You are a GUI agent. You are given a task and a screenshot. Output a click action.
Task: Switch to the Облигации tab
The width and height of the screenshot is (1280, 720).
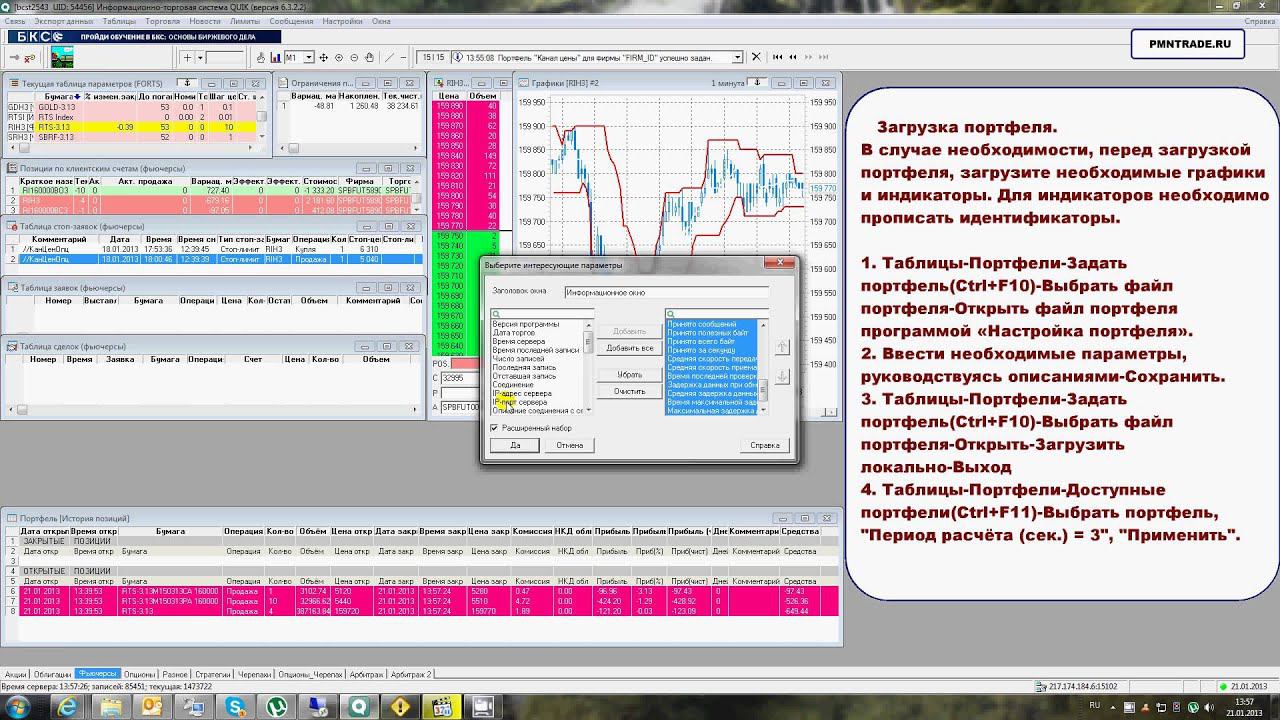[x=52, y=674]
